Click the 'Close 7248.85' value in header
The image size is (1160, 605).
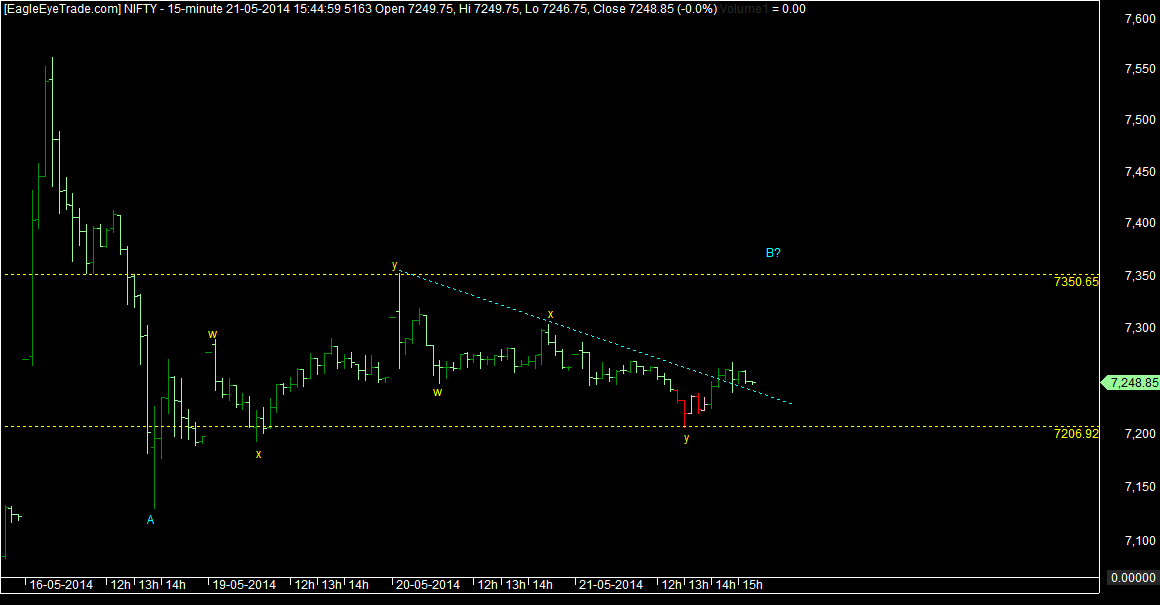(x=633, y=9)
